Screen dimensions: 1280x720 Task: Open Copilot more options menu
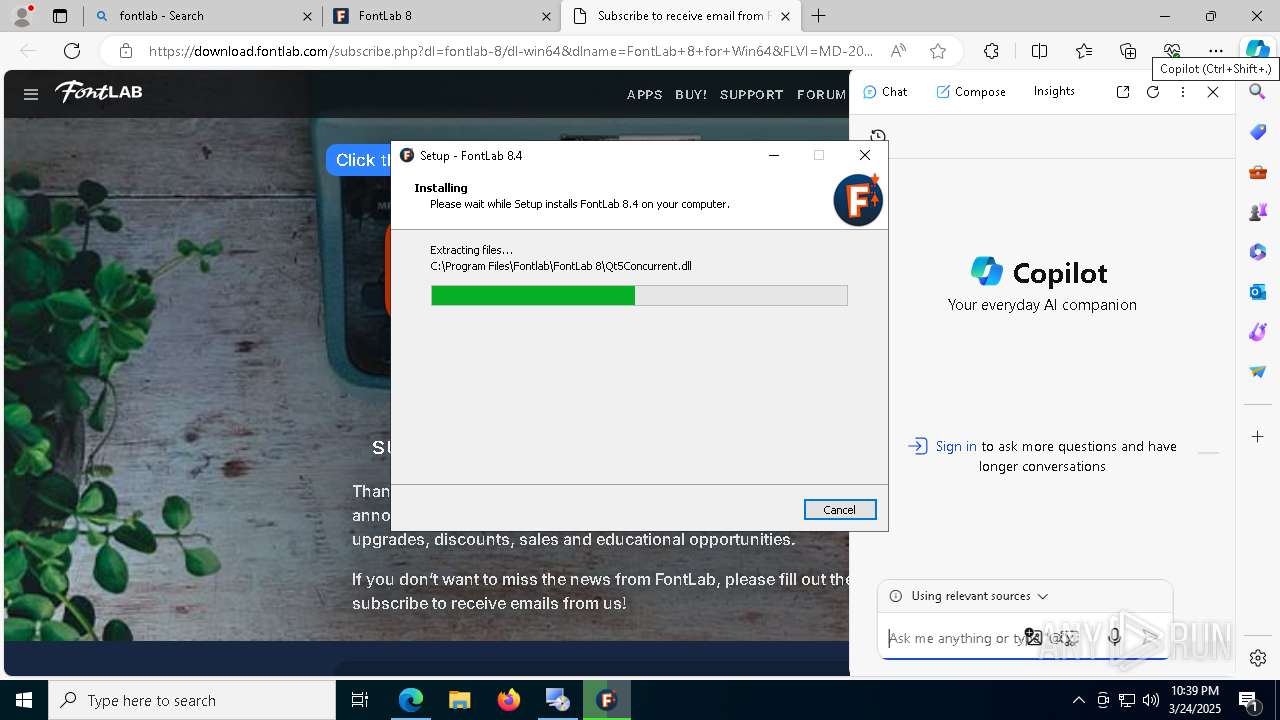[x=1183, y=92]
